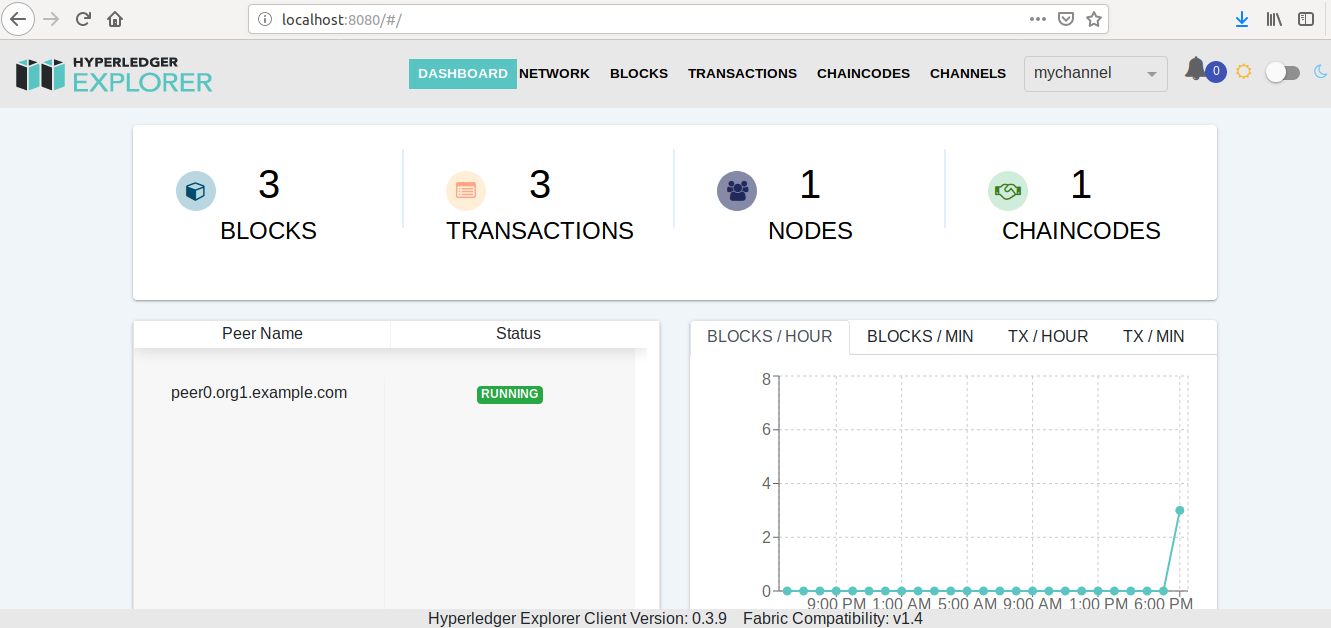This screenshot has height=628, width=1331.
Task: Open the notifications bell icon
Action: pyautogui.click(x=1197, y=68)
